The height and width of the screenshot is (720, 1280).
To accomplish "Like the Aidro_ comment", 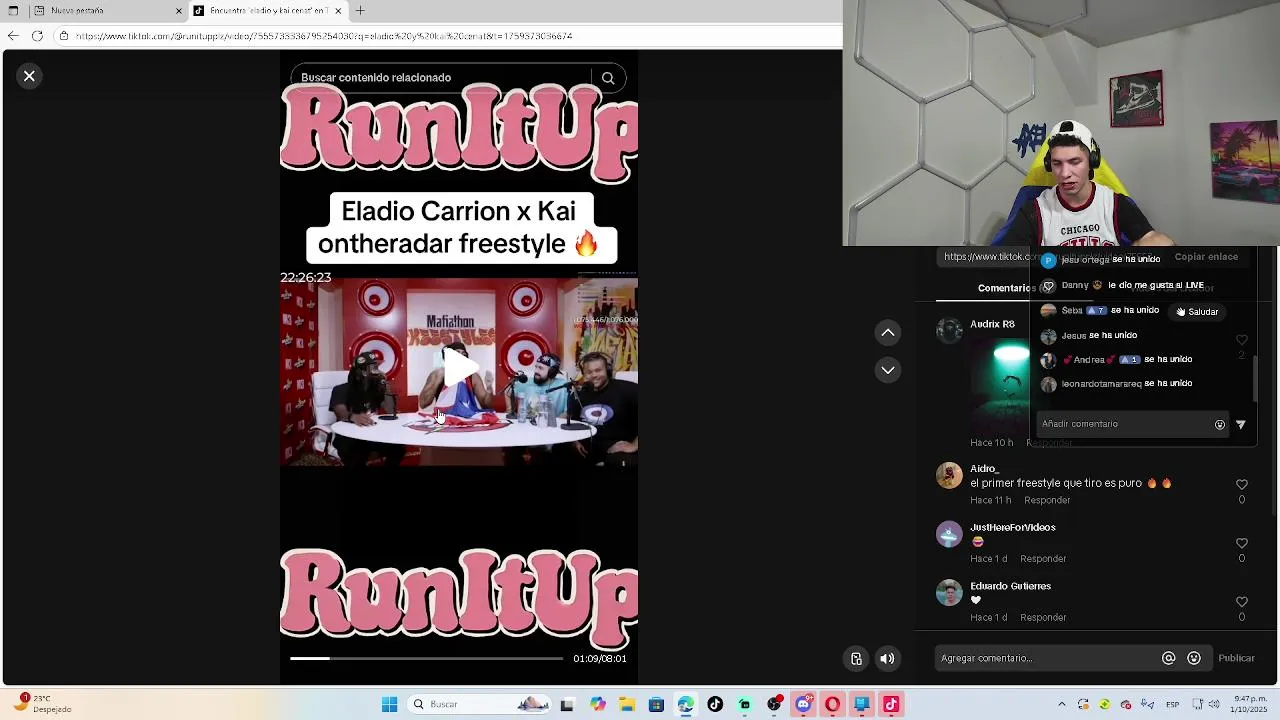I will [x=1242, y=485].
